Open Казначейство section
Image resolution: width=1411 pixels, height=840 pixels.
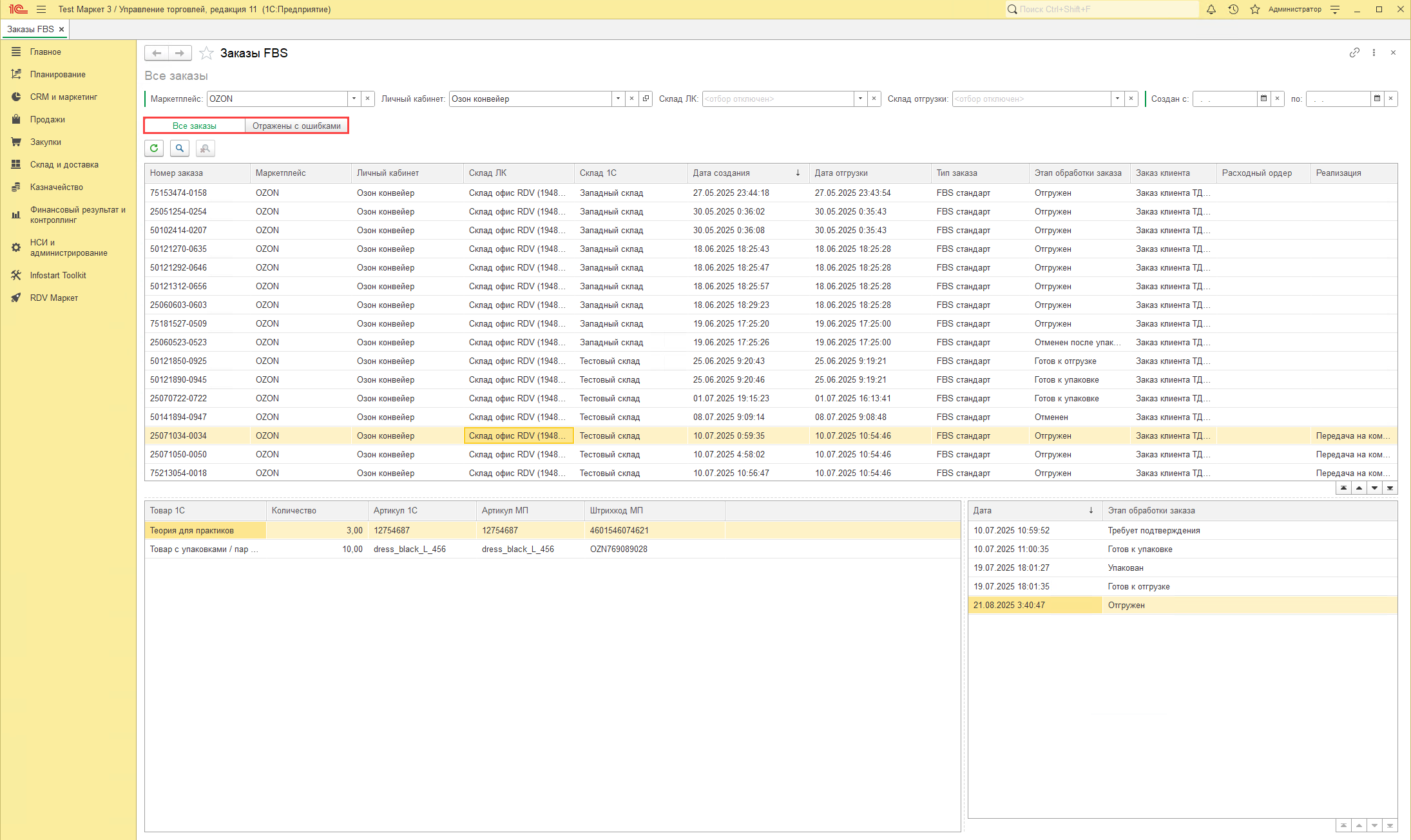(56, 187)
